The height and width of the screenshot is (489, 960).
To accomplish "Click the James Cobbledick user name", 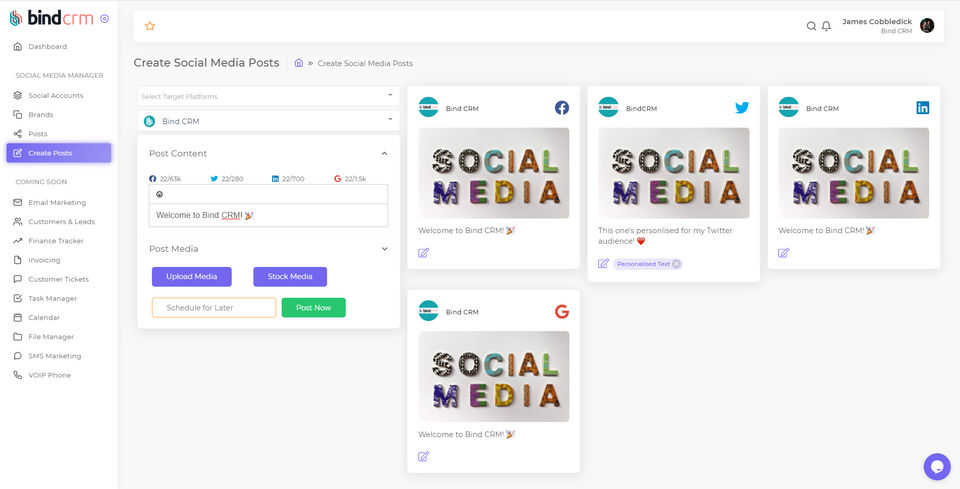I will (x=877, y=21).
